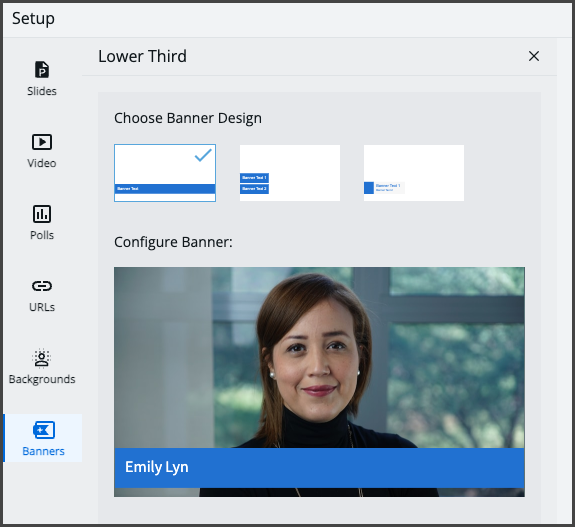575x527 pixels.
Task: Click the Choose Banner Design heading
Action: pyautogui.click(x=188, y=118)
